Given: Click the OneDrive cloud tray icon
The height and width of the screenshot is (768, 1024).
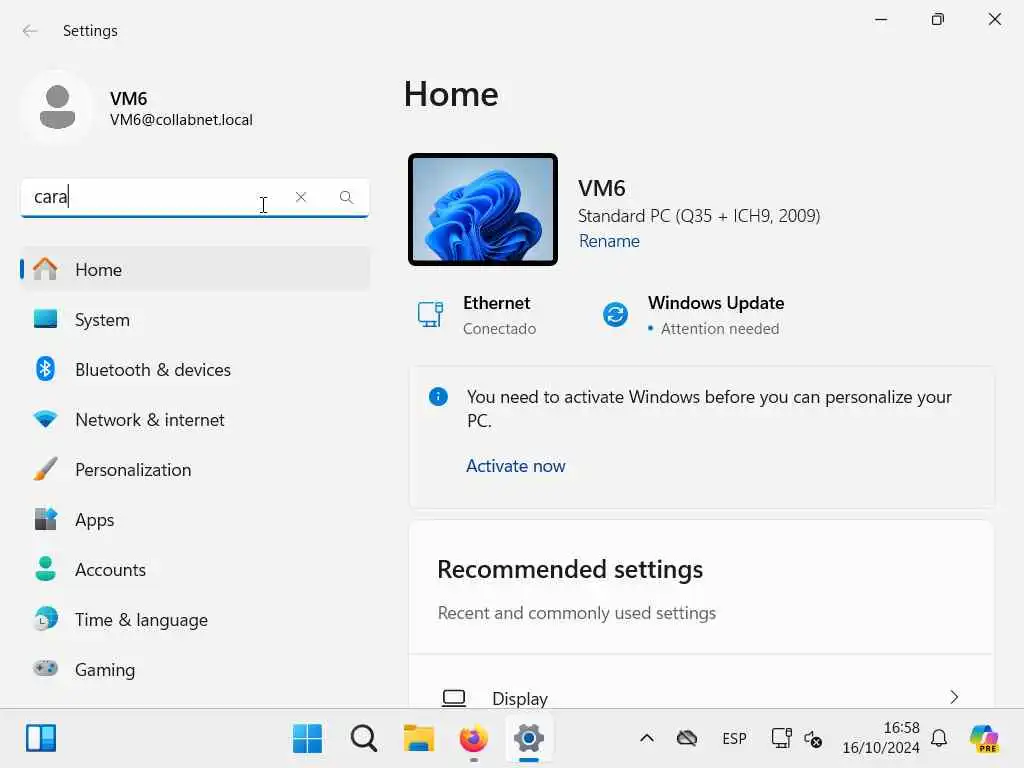Looking at the screenshot, I should [x=687, y=738].
